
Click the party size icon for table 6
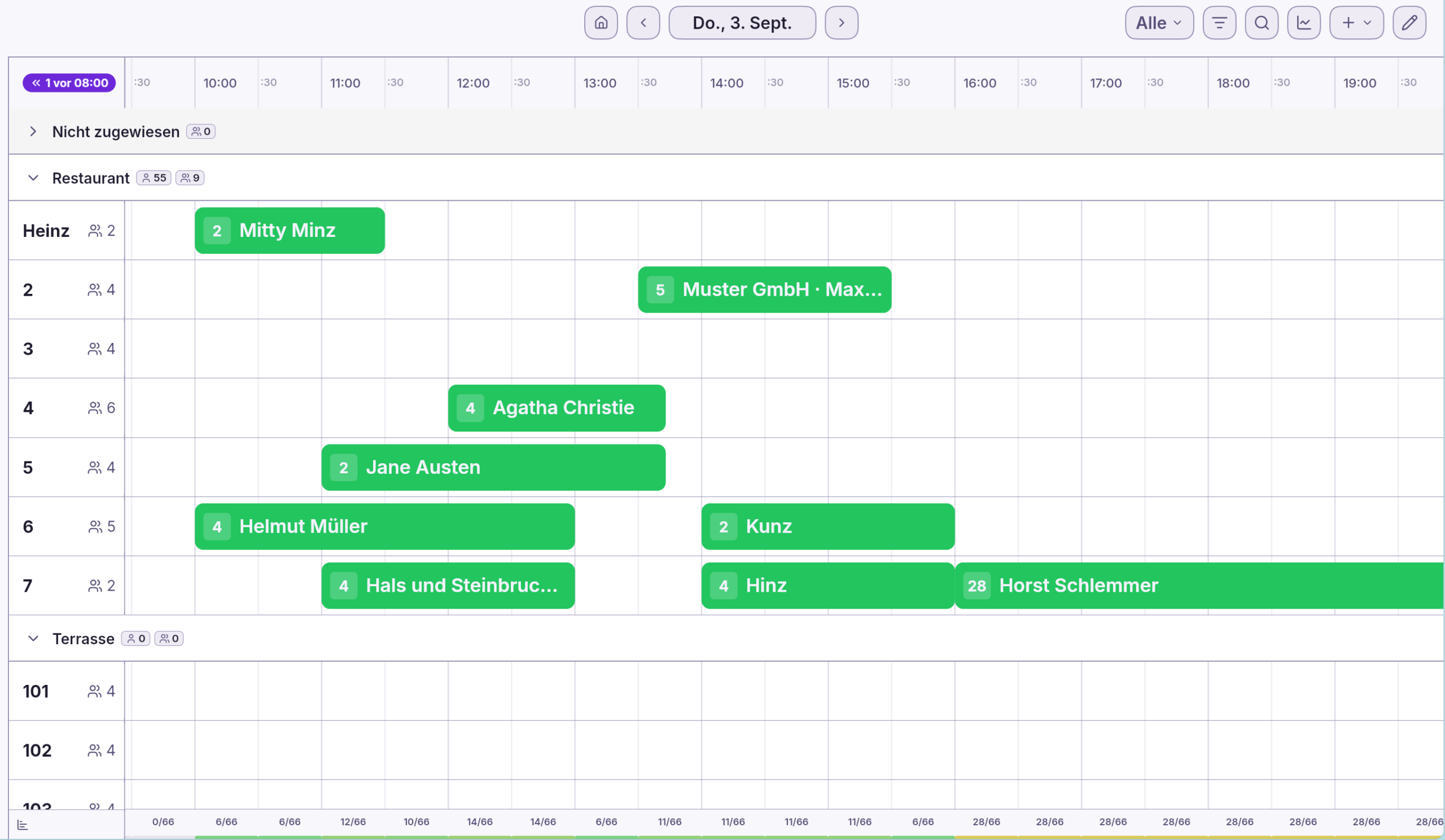pyautogui.click(x=95, y=526)
